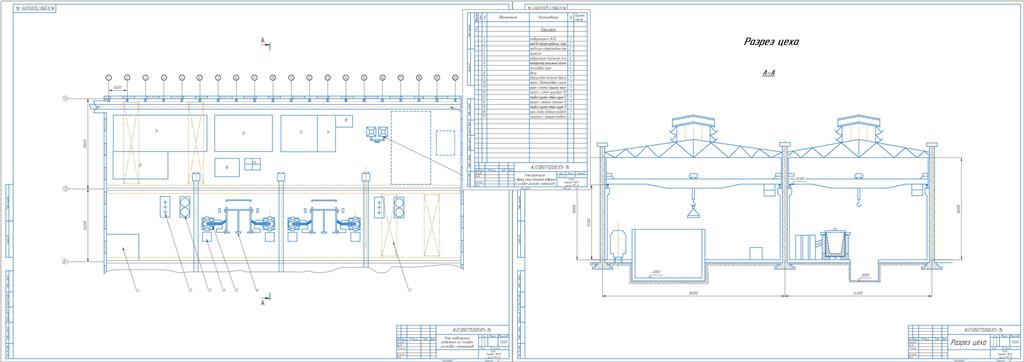Viewport: 1024px width, 362px height.
Task: Click the last grid axis bubble in the top row
Action: point(455,77)
